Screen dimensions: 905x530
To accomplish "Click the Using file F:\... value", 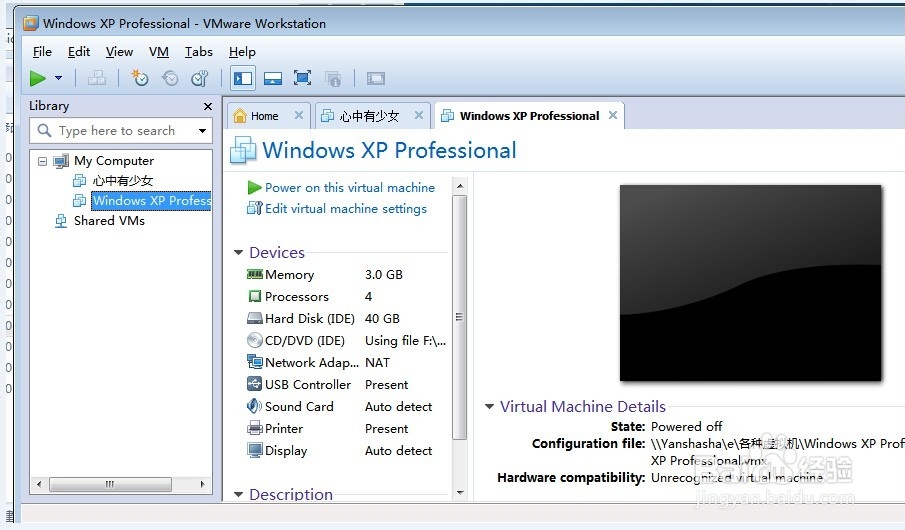I will coord(405,341).
